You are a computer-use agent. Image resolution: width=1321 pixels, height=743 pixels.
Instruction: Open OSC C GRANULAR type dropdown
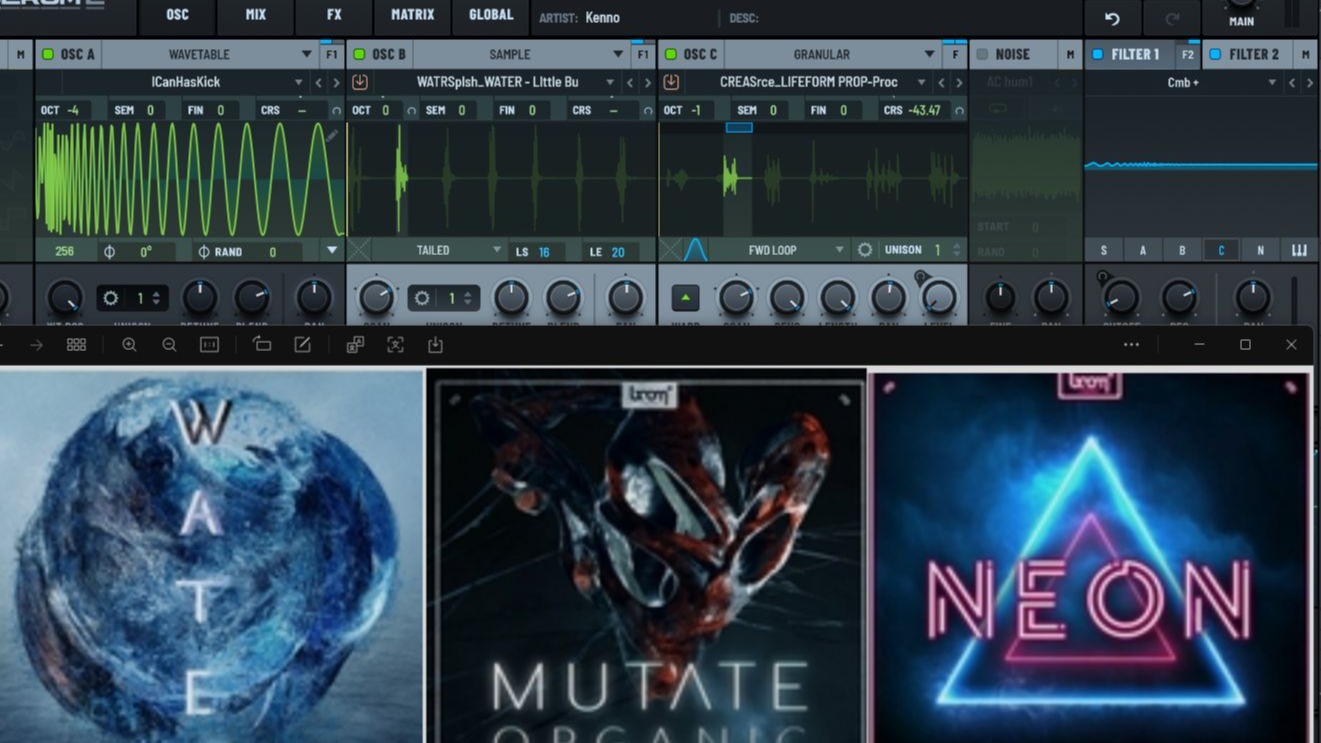[832, 54]
